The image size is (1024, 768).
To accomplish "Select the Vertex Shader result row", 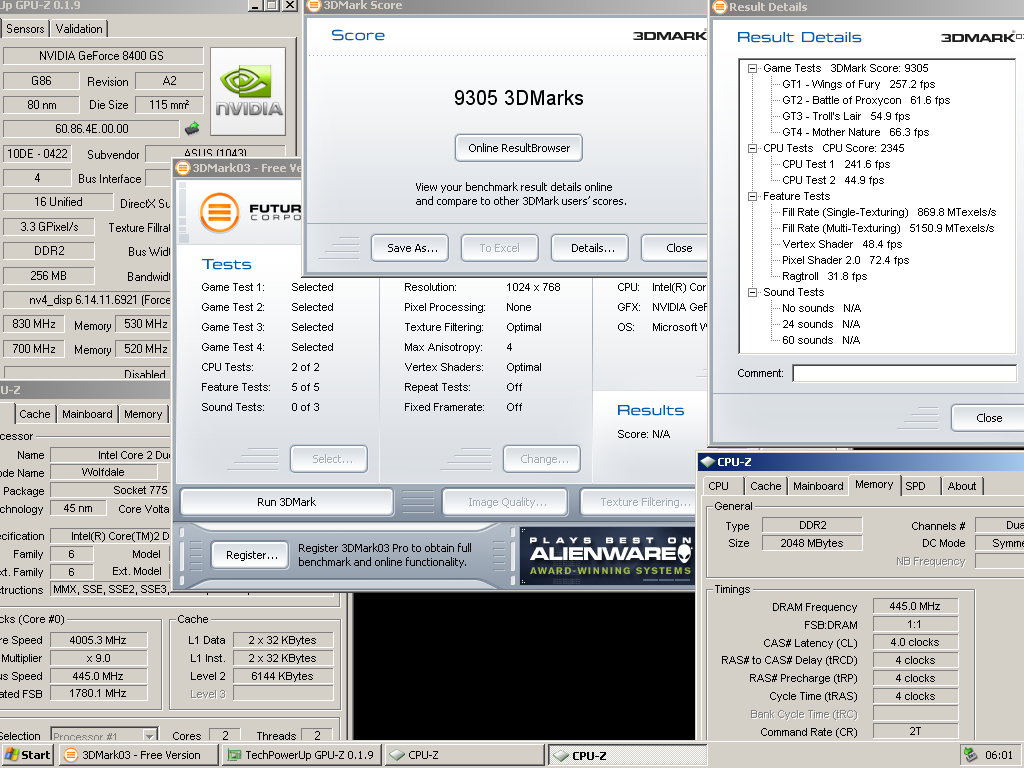I will 842,244.
